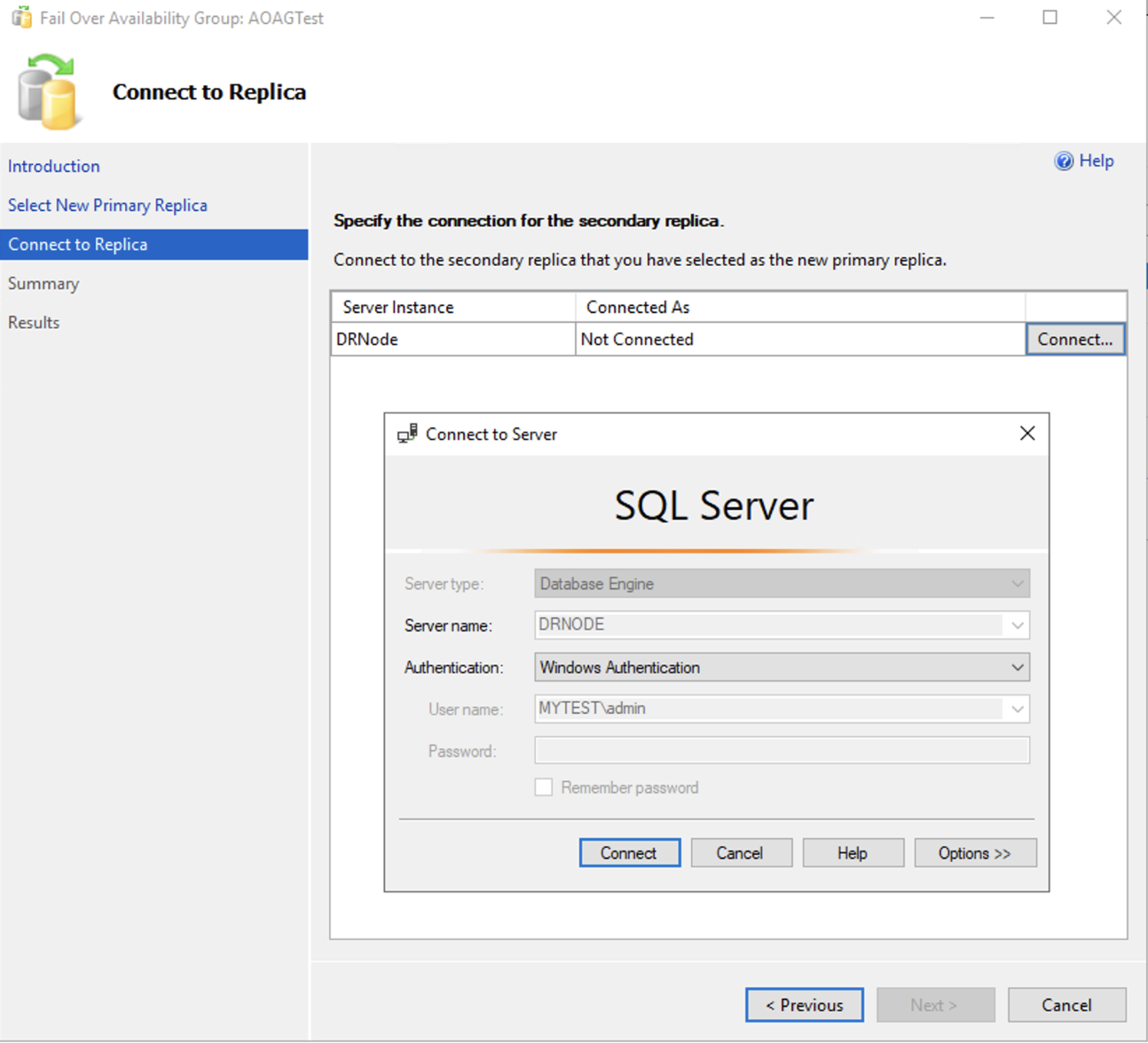
Task: Click the Connect to Replica database icon
Action: (x=49, y=91)
